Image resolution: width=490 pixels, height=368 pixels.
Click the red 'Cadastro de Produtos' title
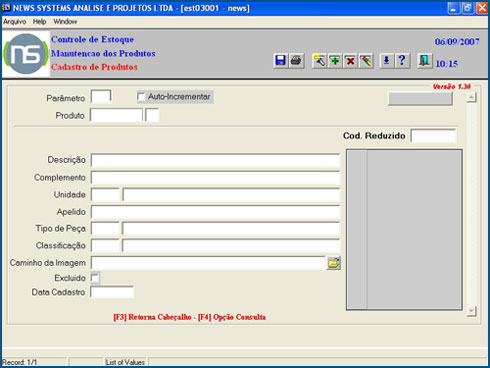point(94,67)
